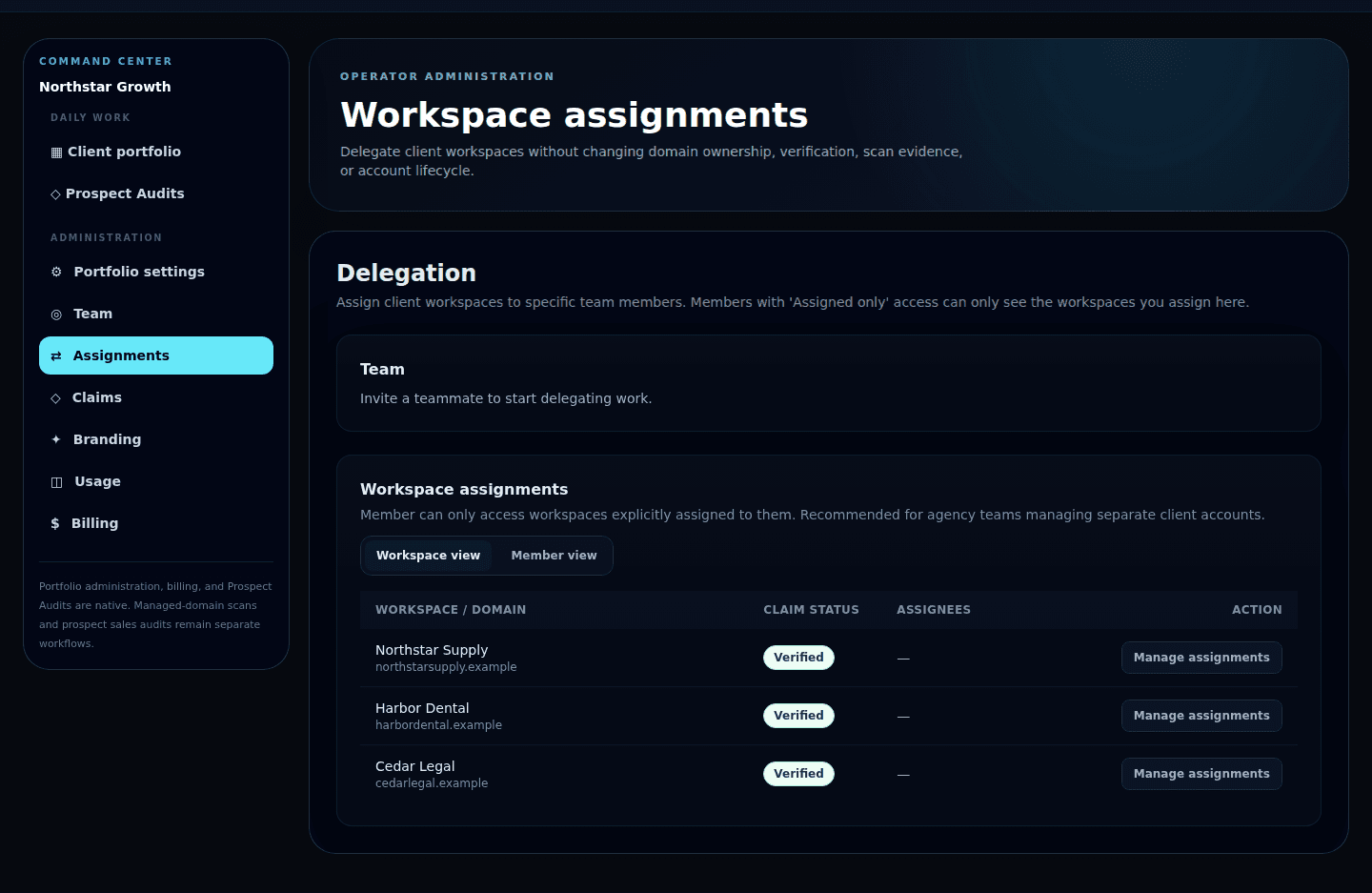Go to Prospect Audits page
The image size is (1372, 893).
tap(156, 193)
